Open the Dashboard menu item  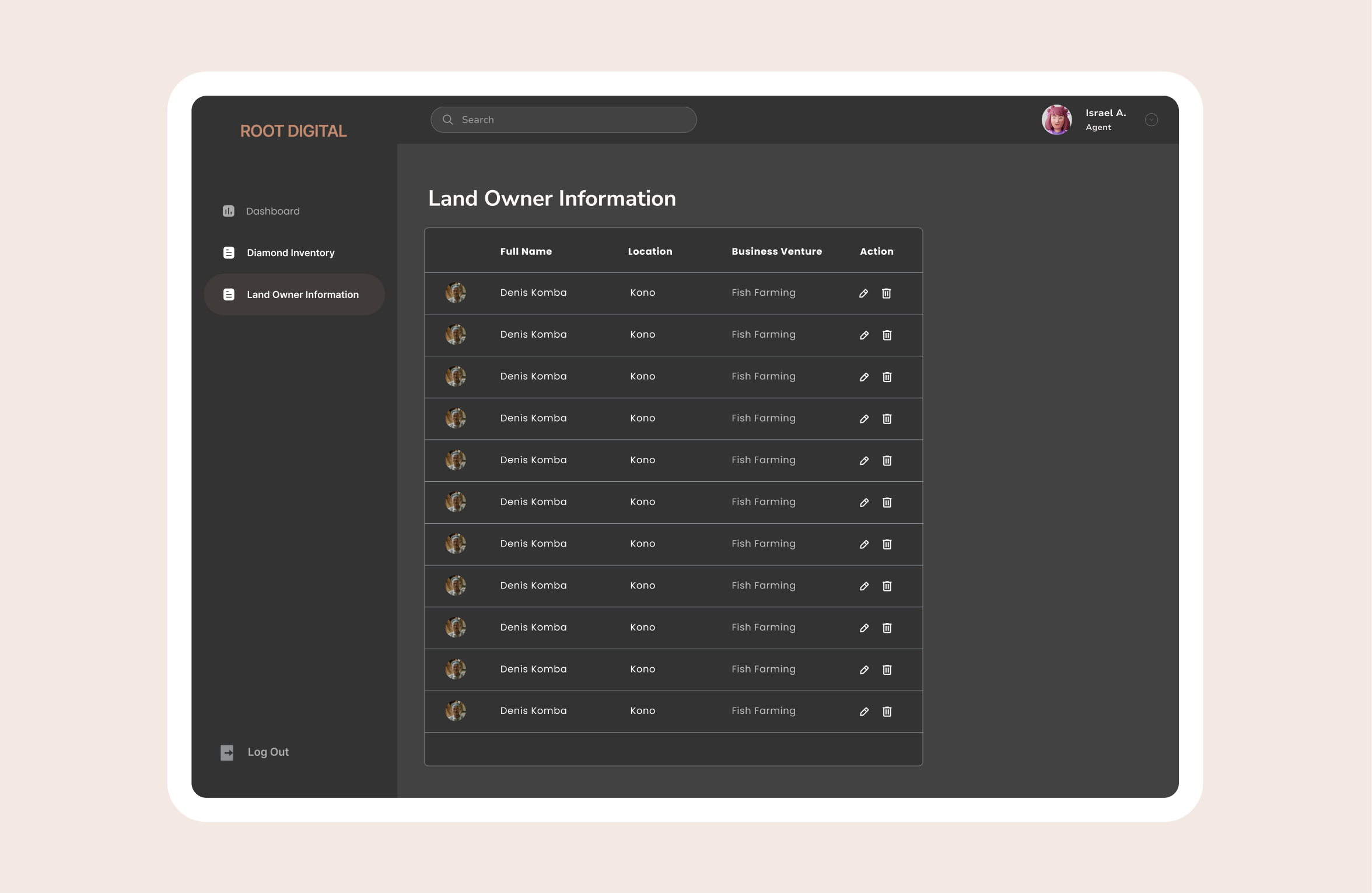[272, 211]
